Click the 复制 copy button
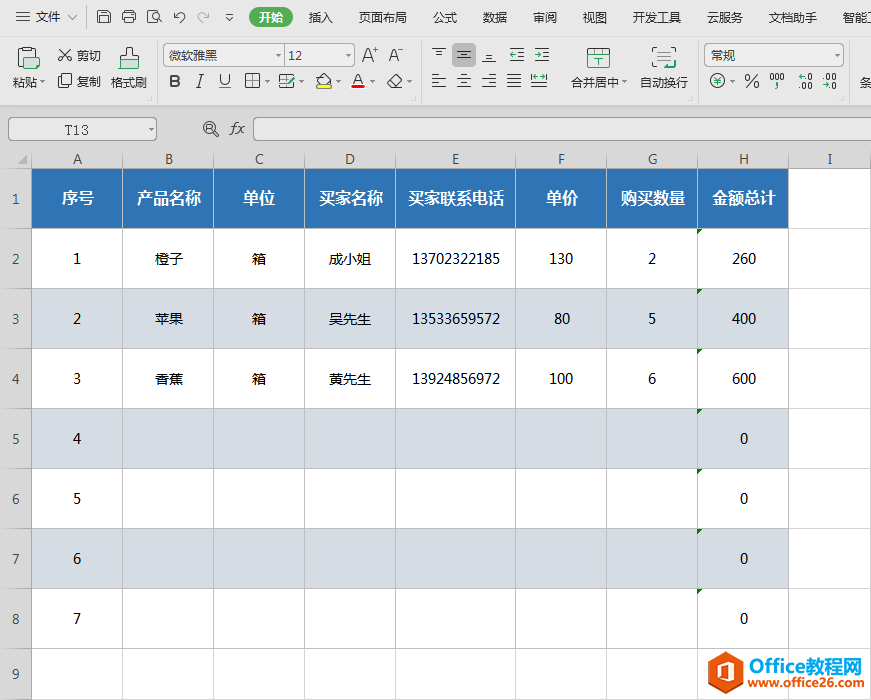Viewport: 871px width, 700px height. pyautogui.click(x=80, y=82)
